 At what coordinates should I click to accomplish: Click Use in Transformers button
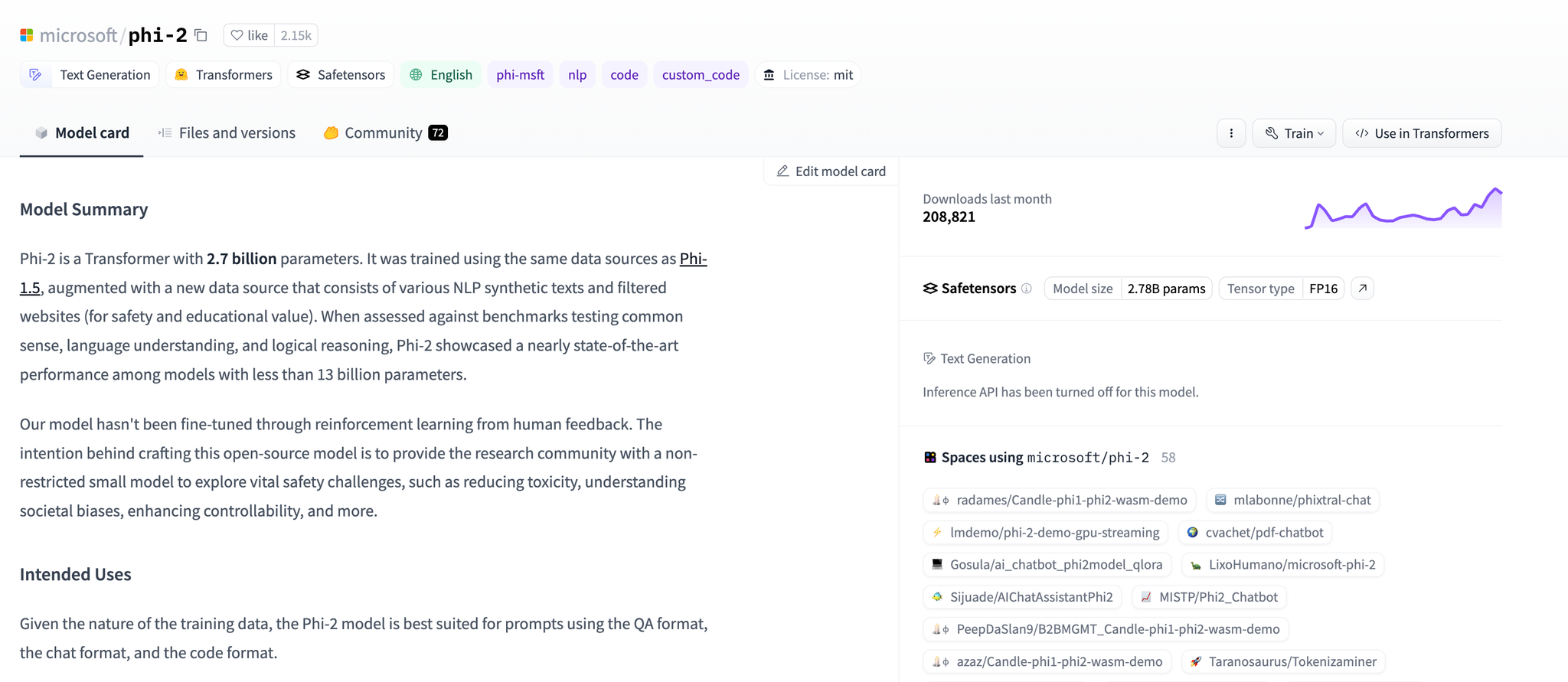[1422, 133]
